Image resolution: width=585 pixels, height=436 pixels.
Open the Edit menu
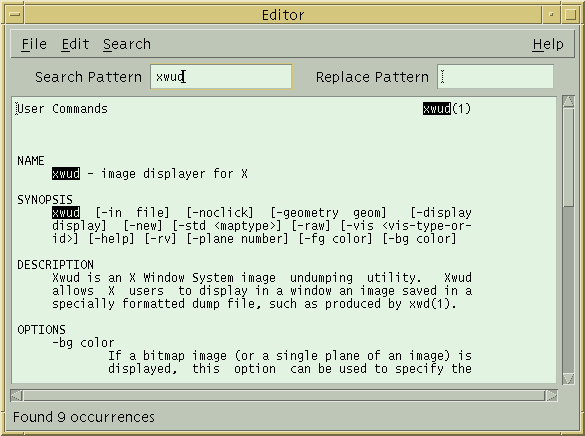(75, 44)
